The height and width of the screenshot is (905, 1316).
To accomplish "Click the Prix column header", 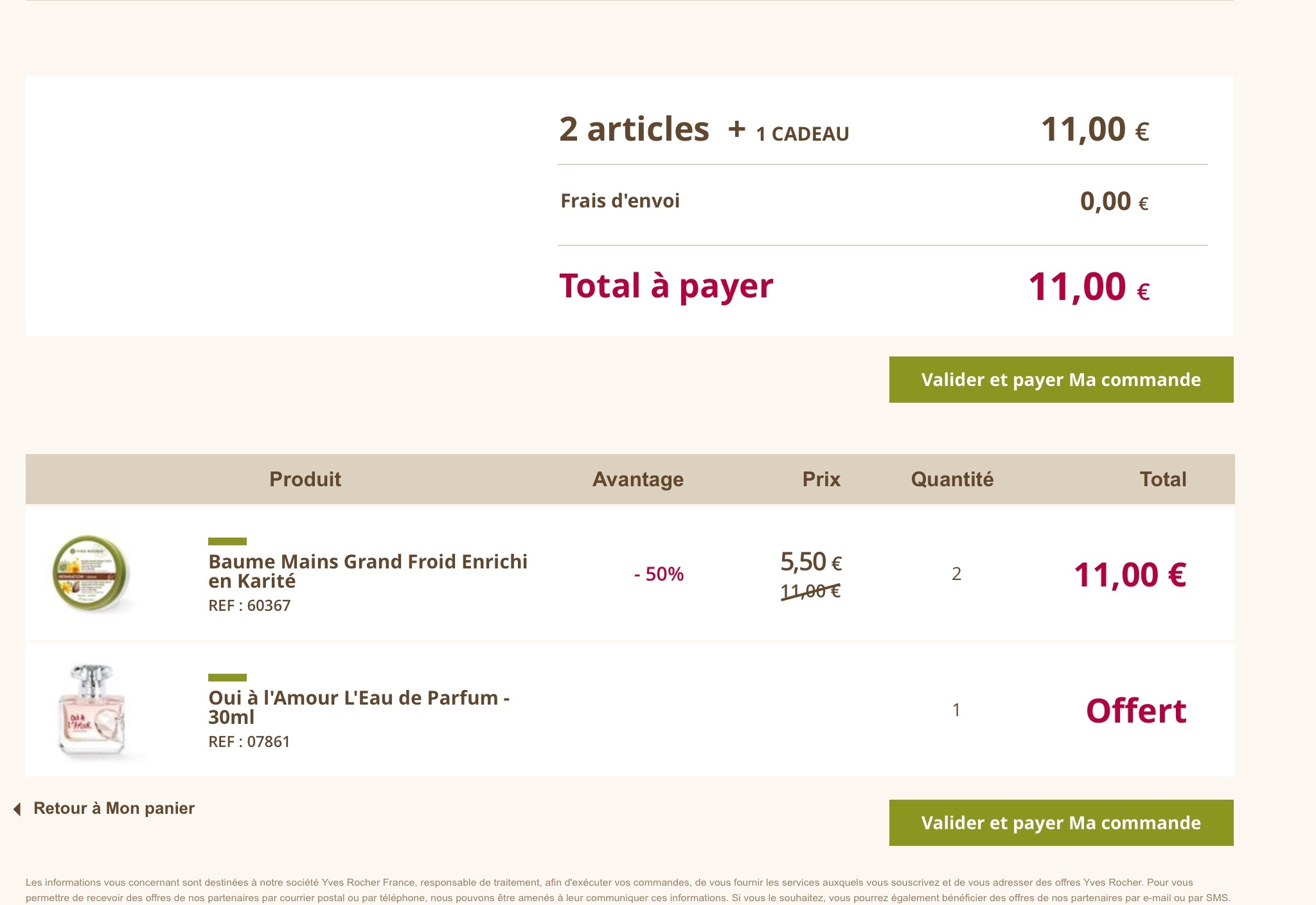I will pyautogui.click(x=821, y=479).
